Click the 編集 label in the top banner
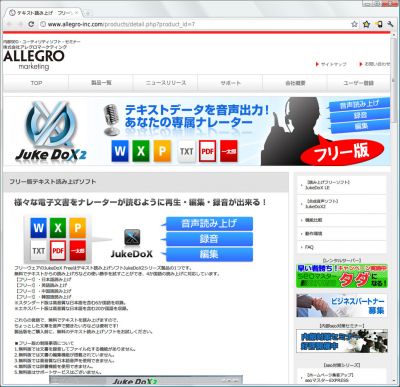This screenshot has width=400, height=387. coord(361,126)
